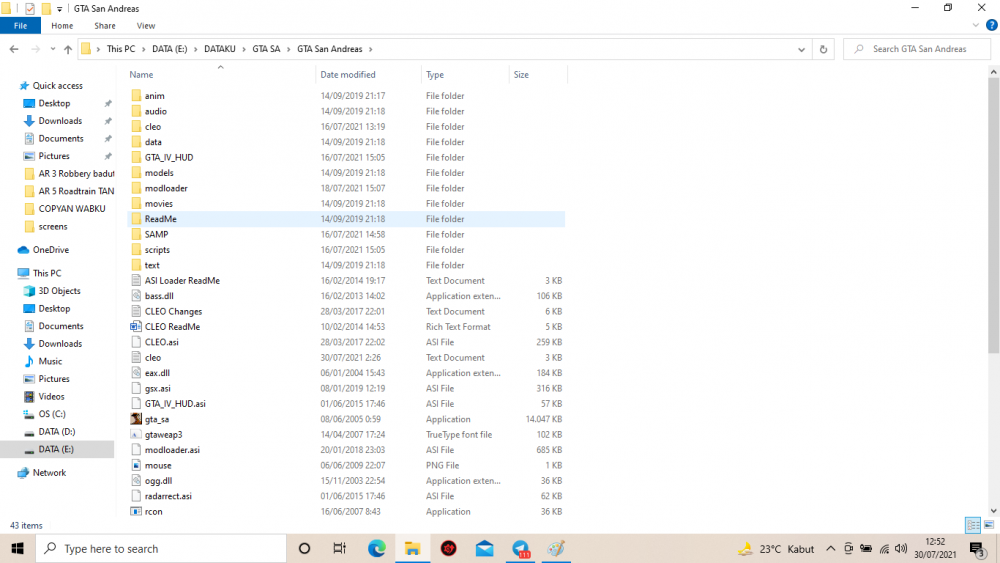Open Microsoft Edge from the taskbar
The image size is (1000, 563).
(x=376, y=548)
